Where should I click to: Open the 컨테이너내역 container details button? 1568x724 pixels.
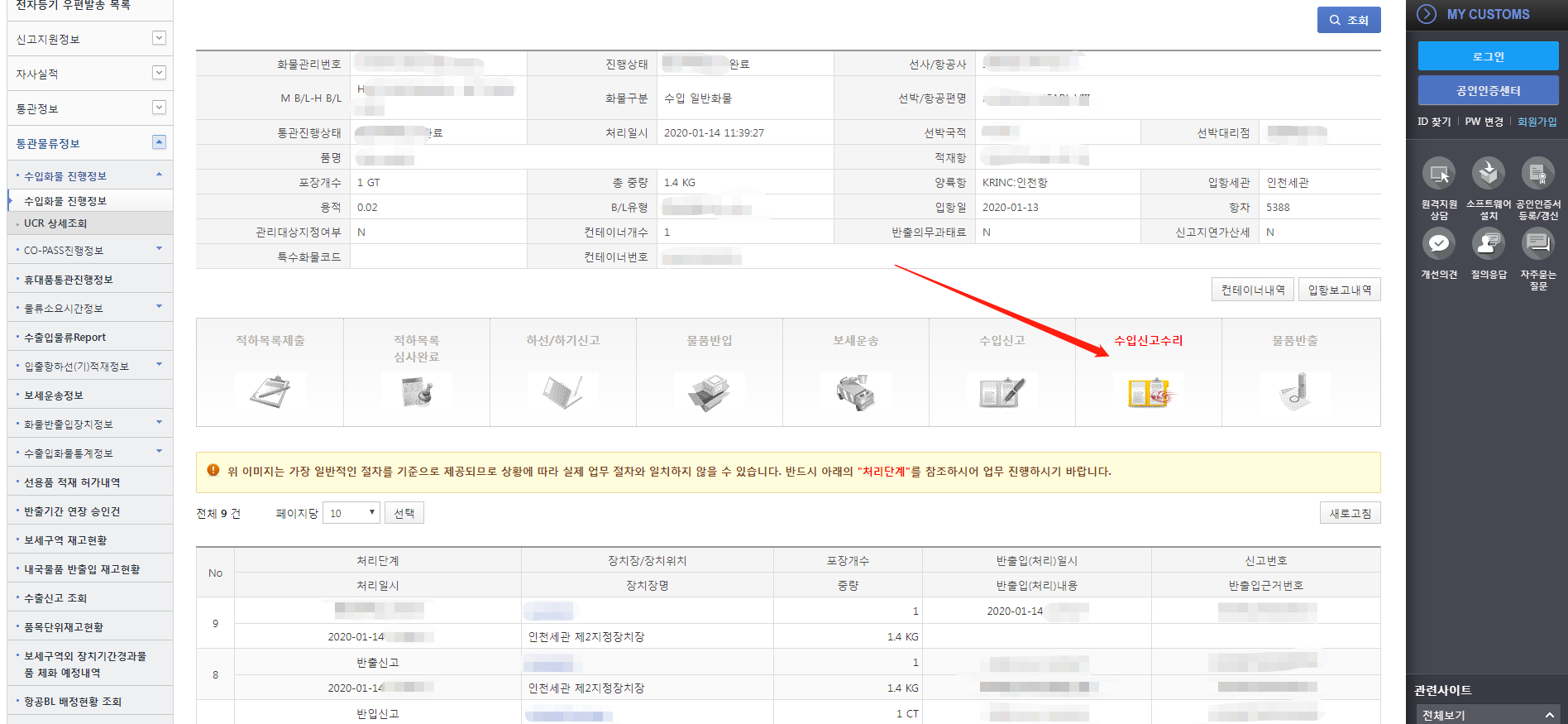click(1253, 290)
